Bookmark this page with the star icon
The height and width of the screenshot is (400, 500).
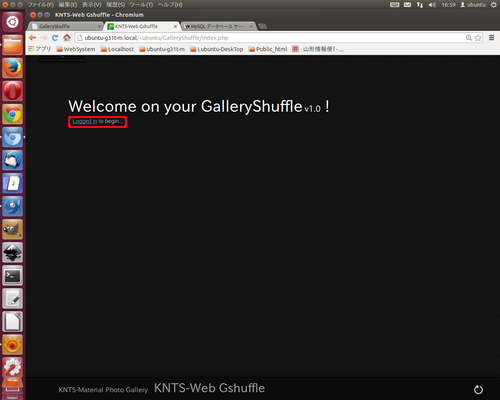click(x=478, y=38)
